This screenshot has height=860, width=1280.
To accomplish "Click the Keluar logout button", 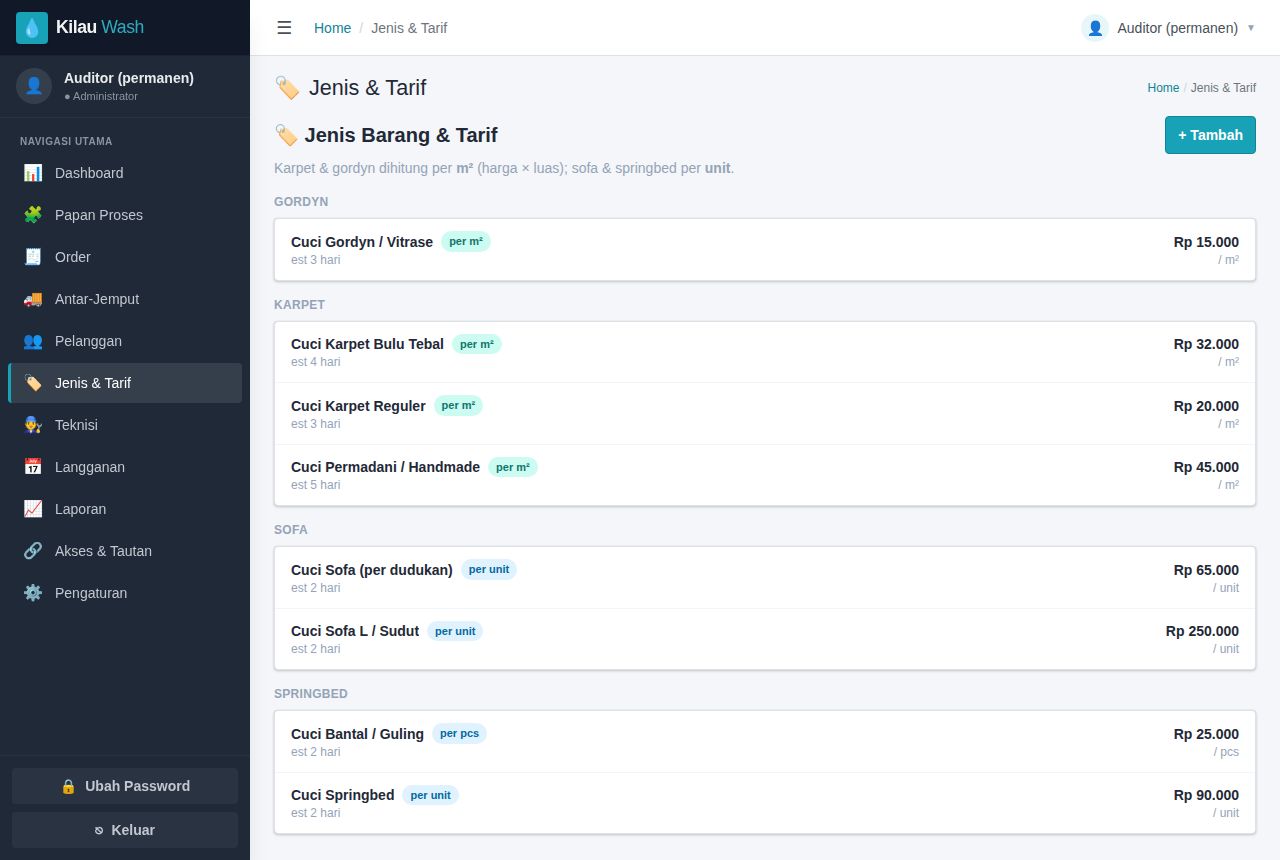I will 125,830.
